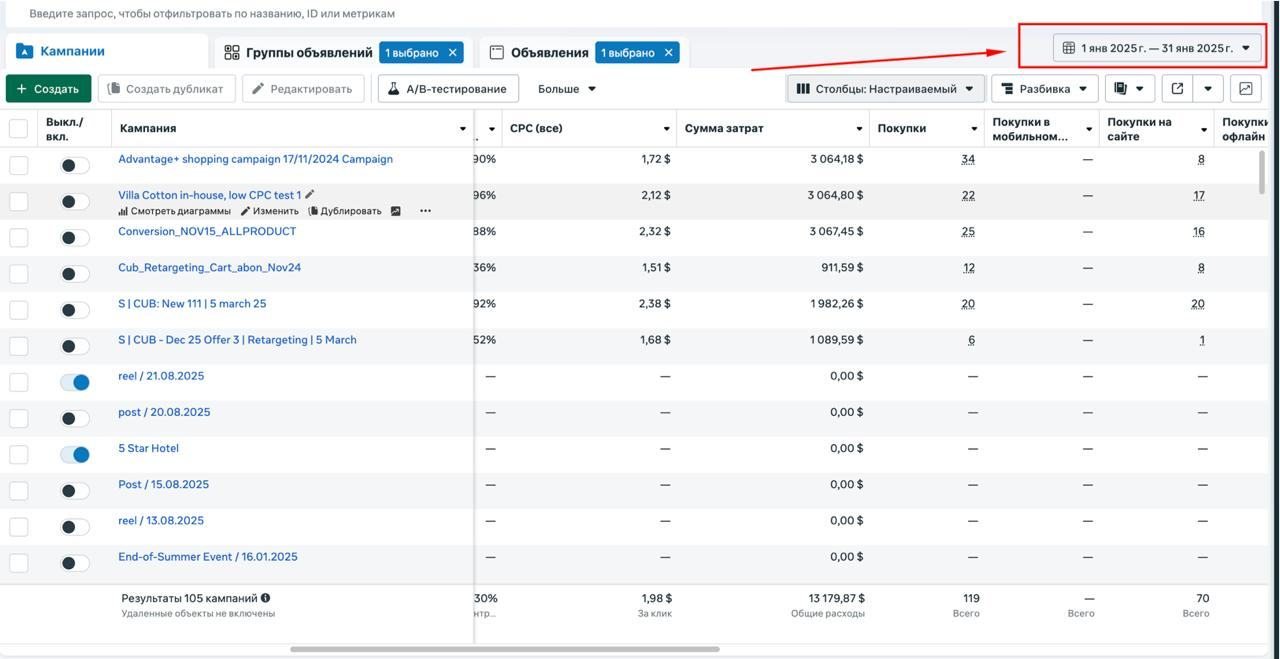Click pencil icon beside Villa Cotton campaign name
Screen dimensions: 1280x659
coord(310,195)
